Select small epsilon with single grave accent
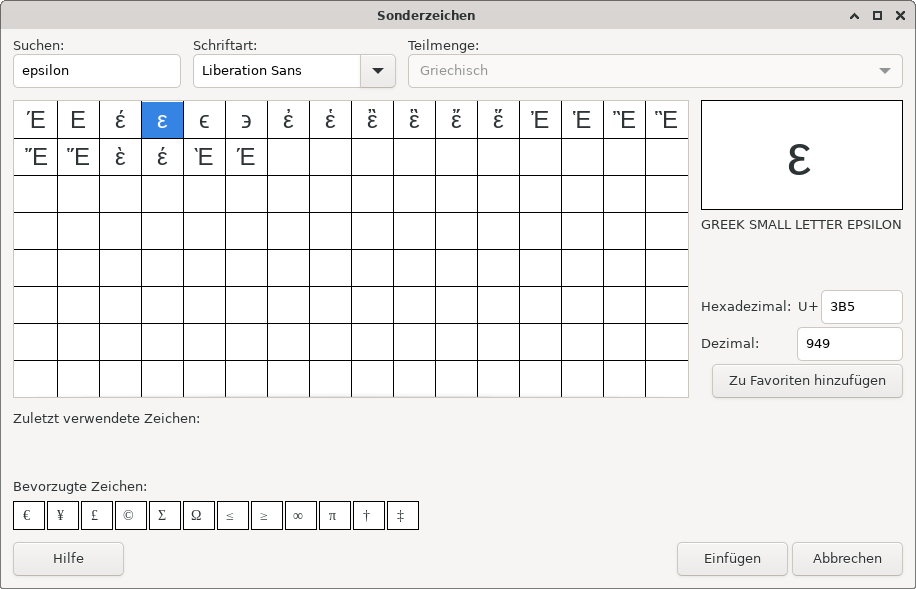The height and width of the screenshot is (589, 916). tap(120, 157)
